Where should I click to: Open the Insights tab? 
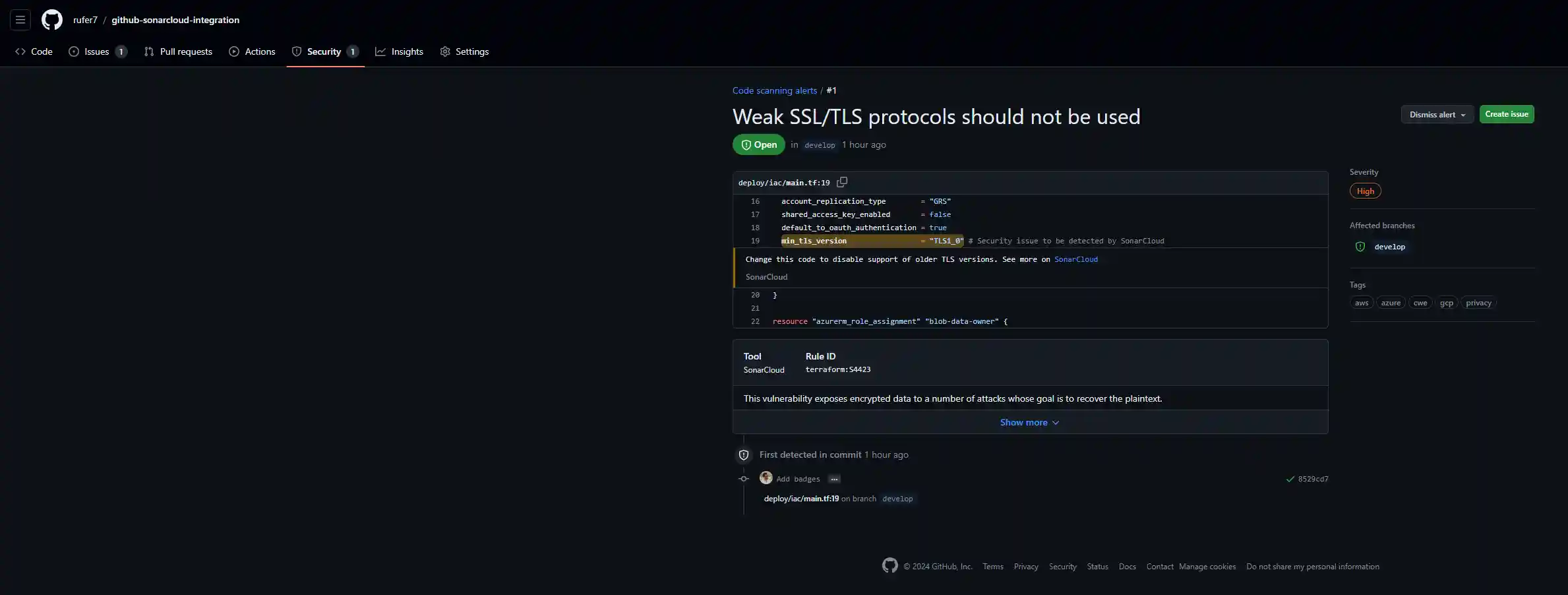point(400,51)
